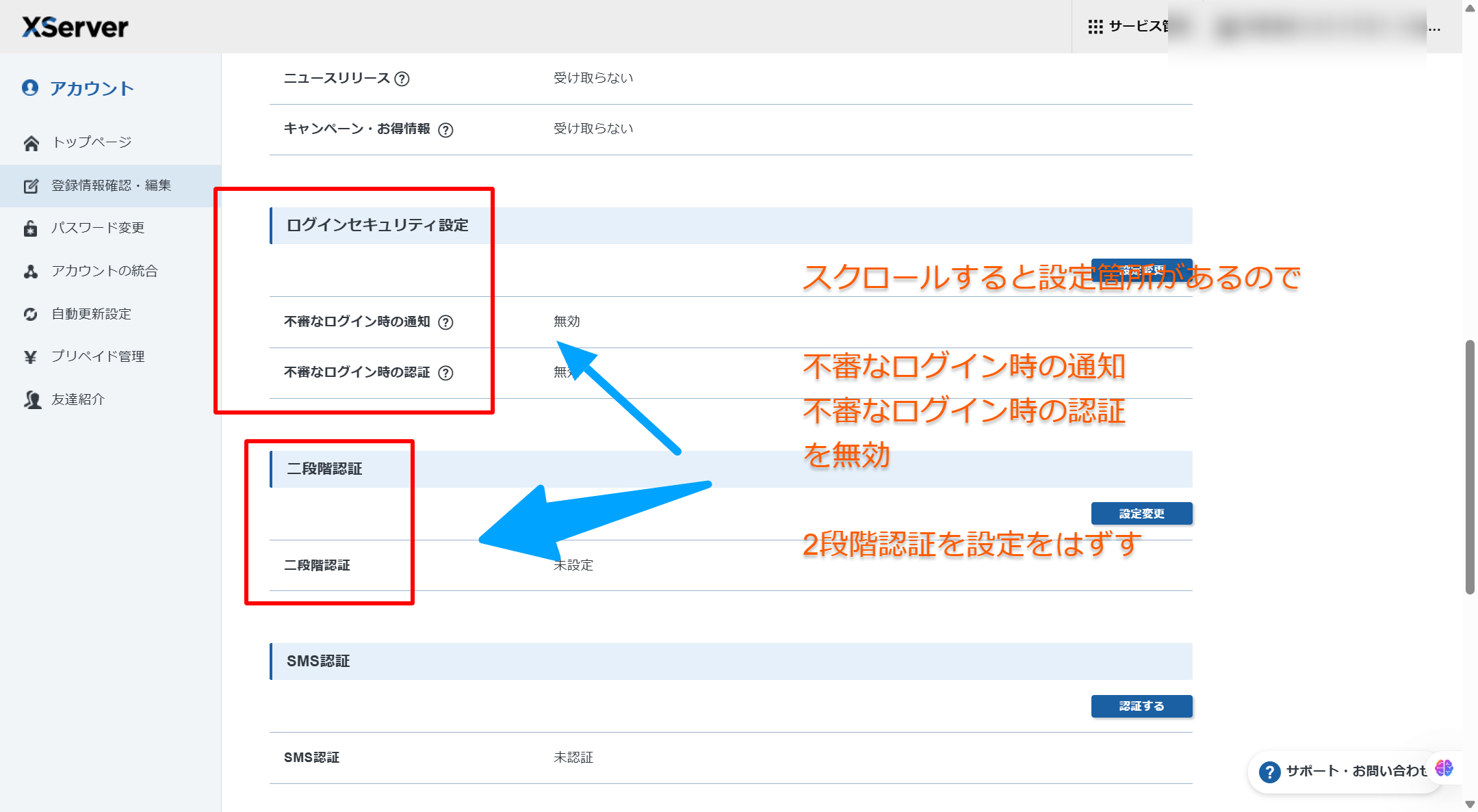Image resolution: width=1478 pixels, height=812 pixels.
Task: Click the home icon next to トップページ
Action: point(31,143)
